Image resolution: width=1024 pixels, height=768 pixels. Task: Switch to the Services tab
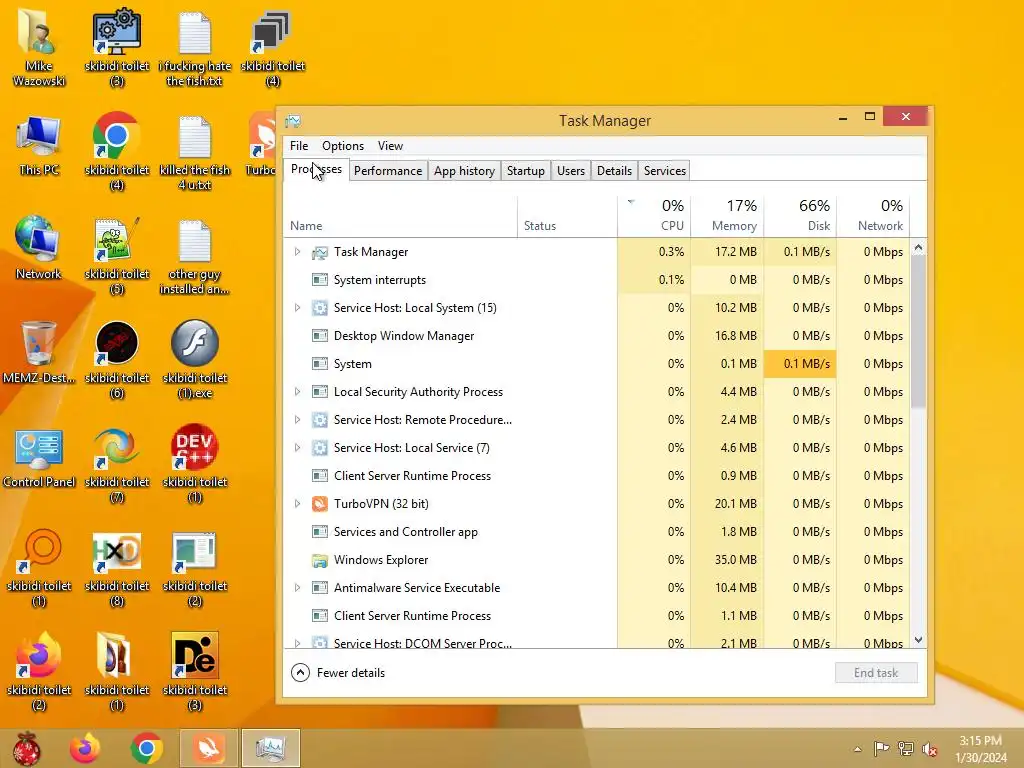[x=665, y=170]
